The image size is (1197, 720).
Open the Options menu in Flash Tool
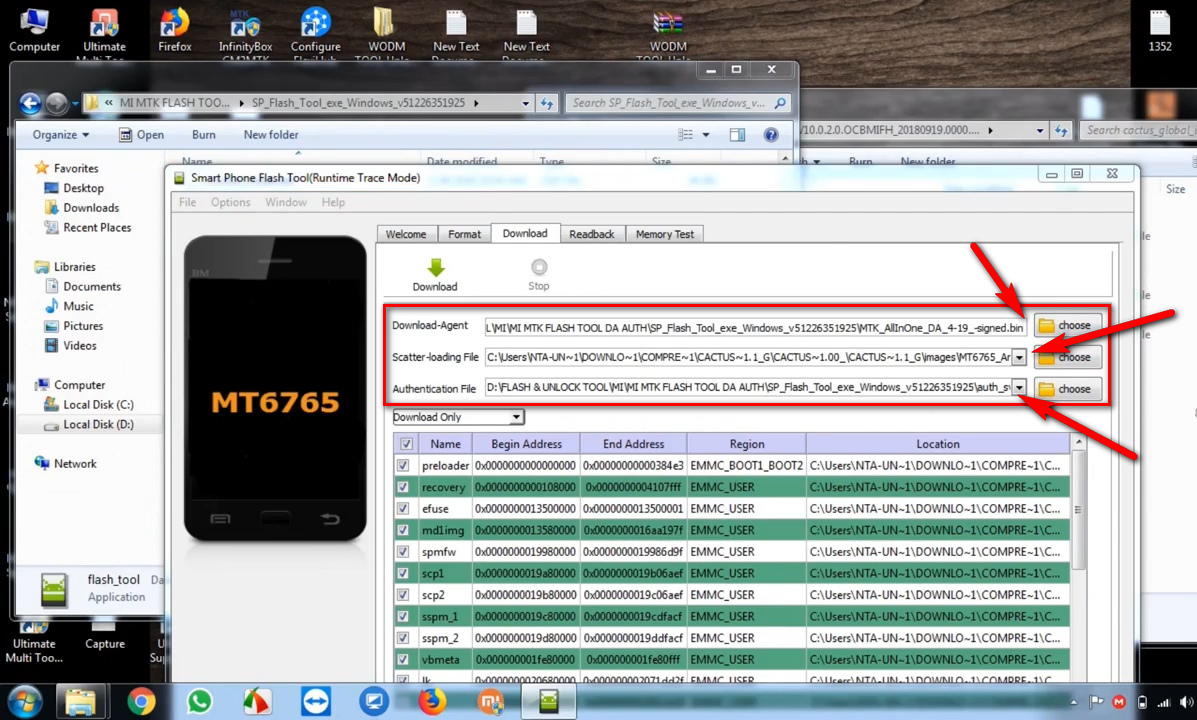[x=231, y=202]
